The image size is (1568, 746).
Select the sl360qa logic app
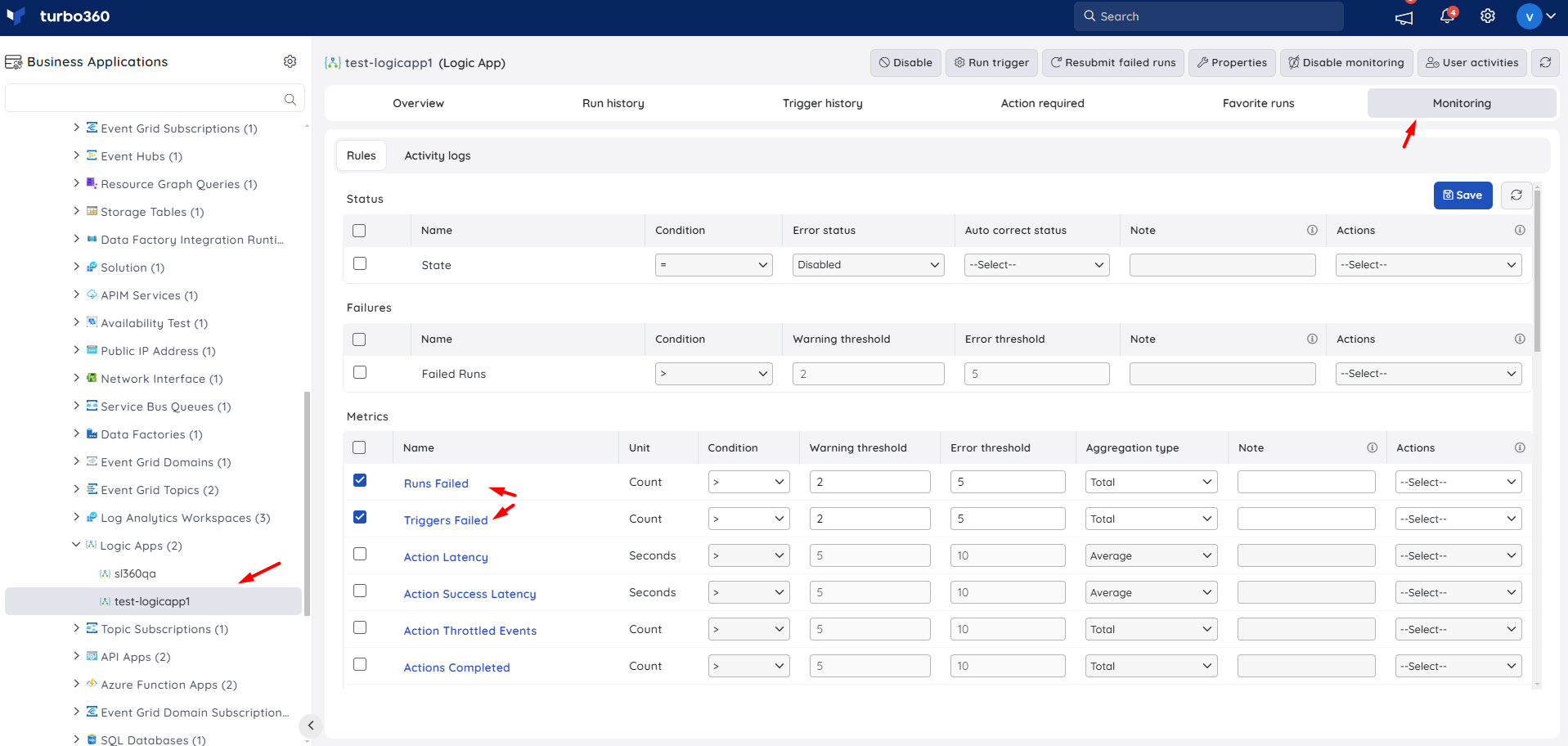(135, 573)
